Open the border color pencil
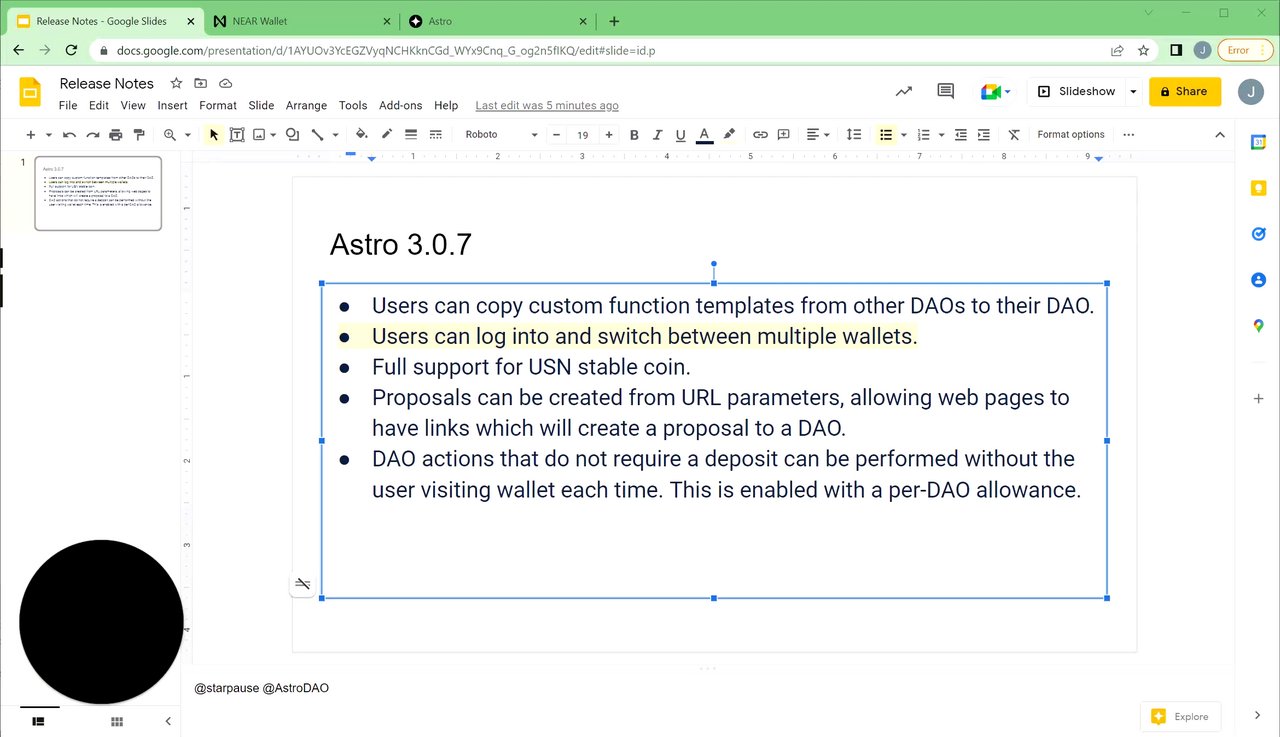 386,134
